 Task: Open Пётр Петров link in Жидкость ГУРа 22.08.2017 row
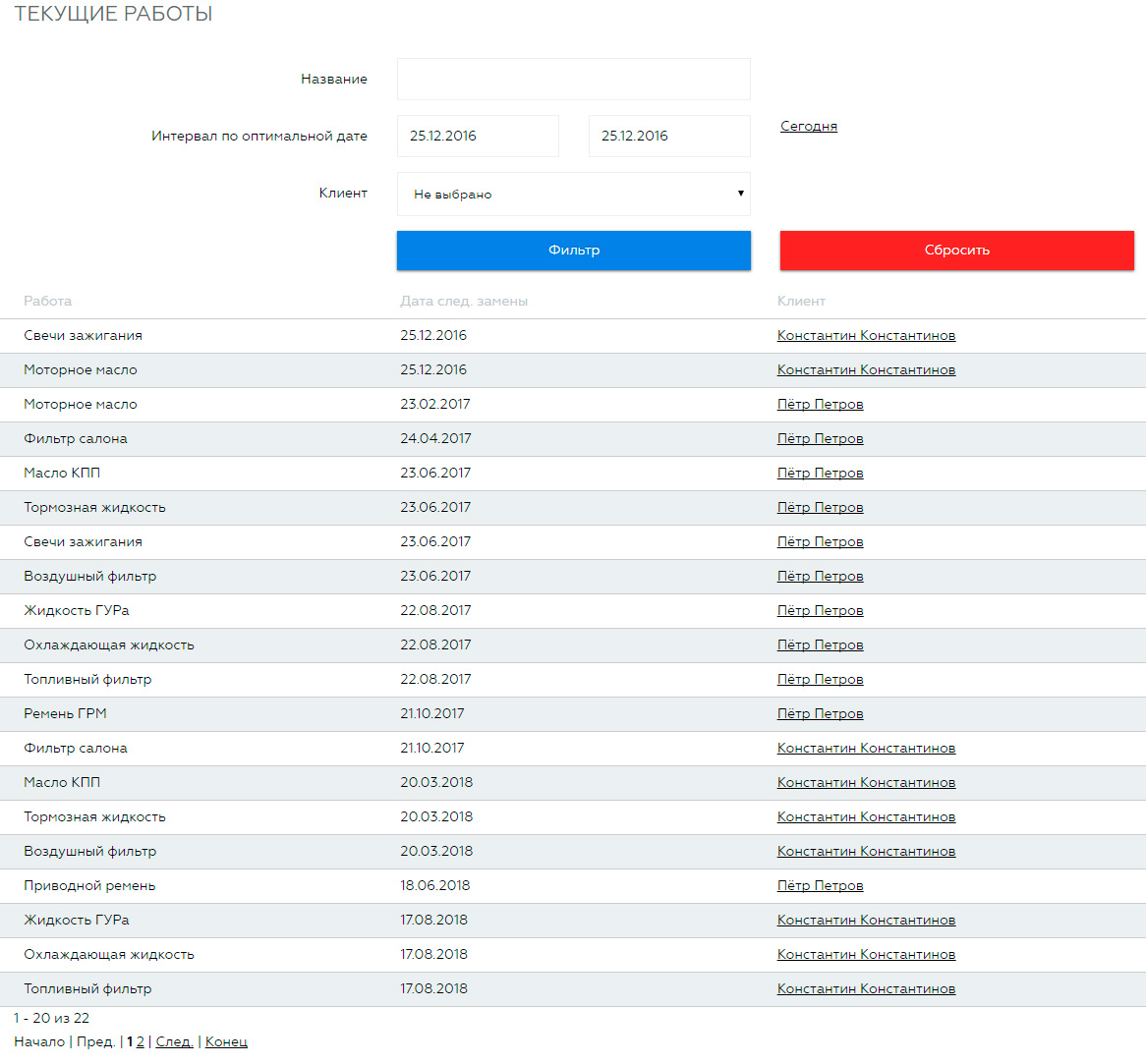820,610
